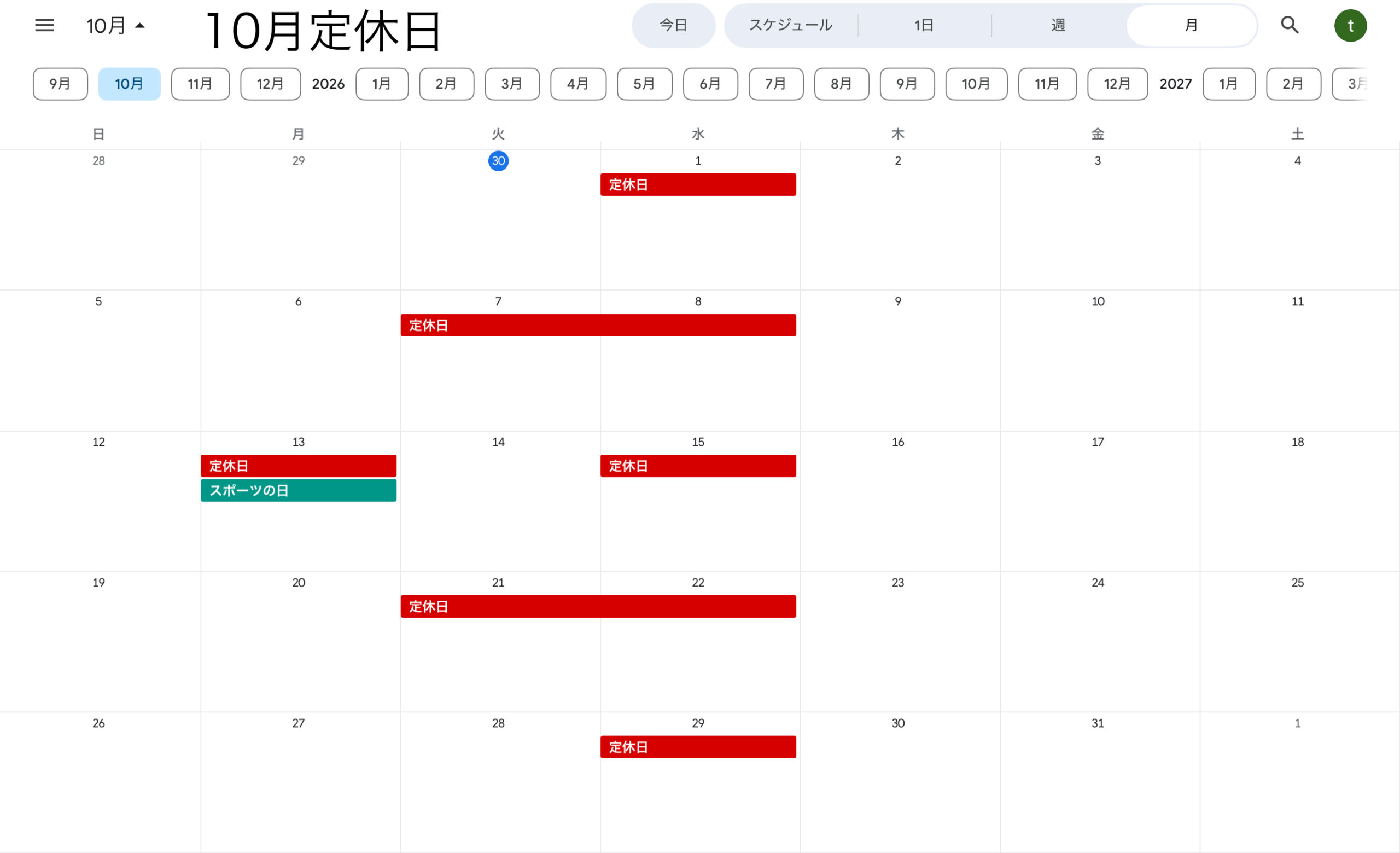The height and width of the screenshot is (853, 1400).
Task: Select 定休日 event on October 13
Action: point(298,466)
